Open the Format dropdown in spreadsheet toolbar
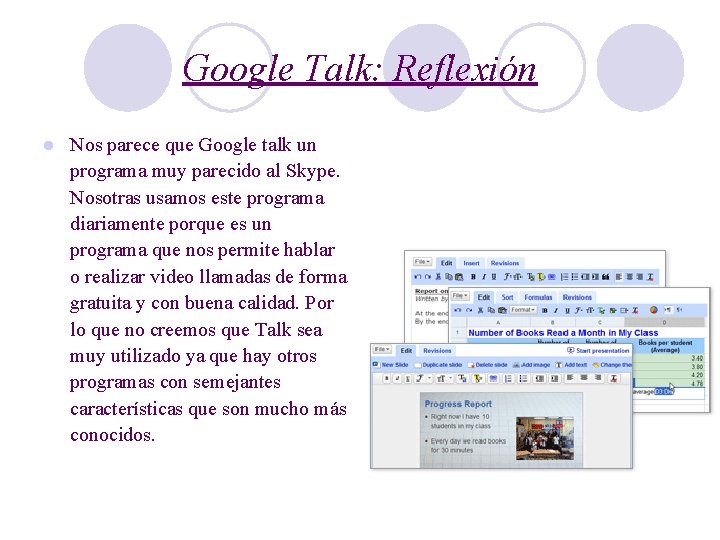The width and height of the screenshot is (720, 540). (523, 310)
